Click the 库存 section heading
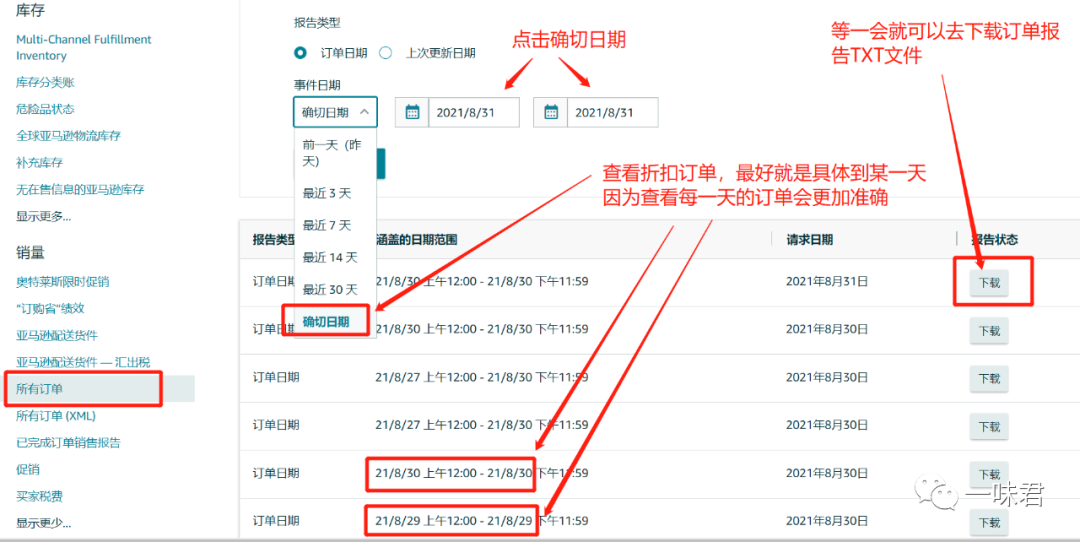 30,9
